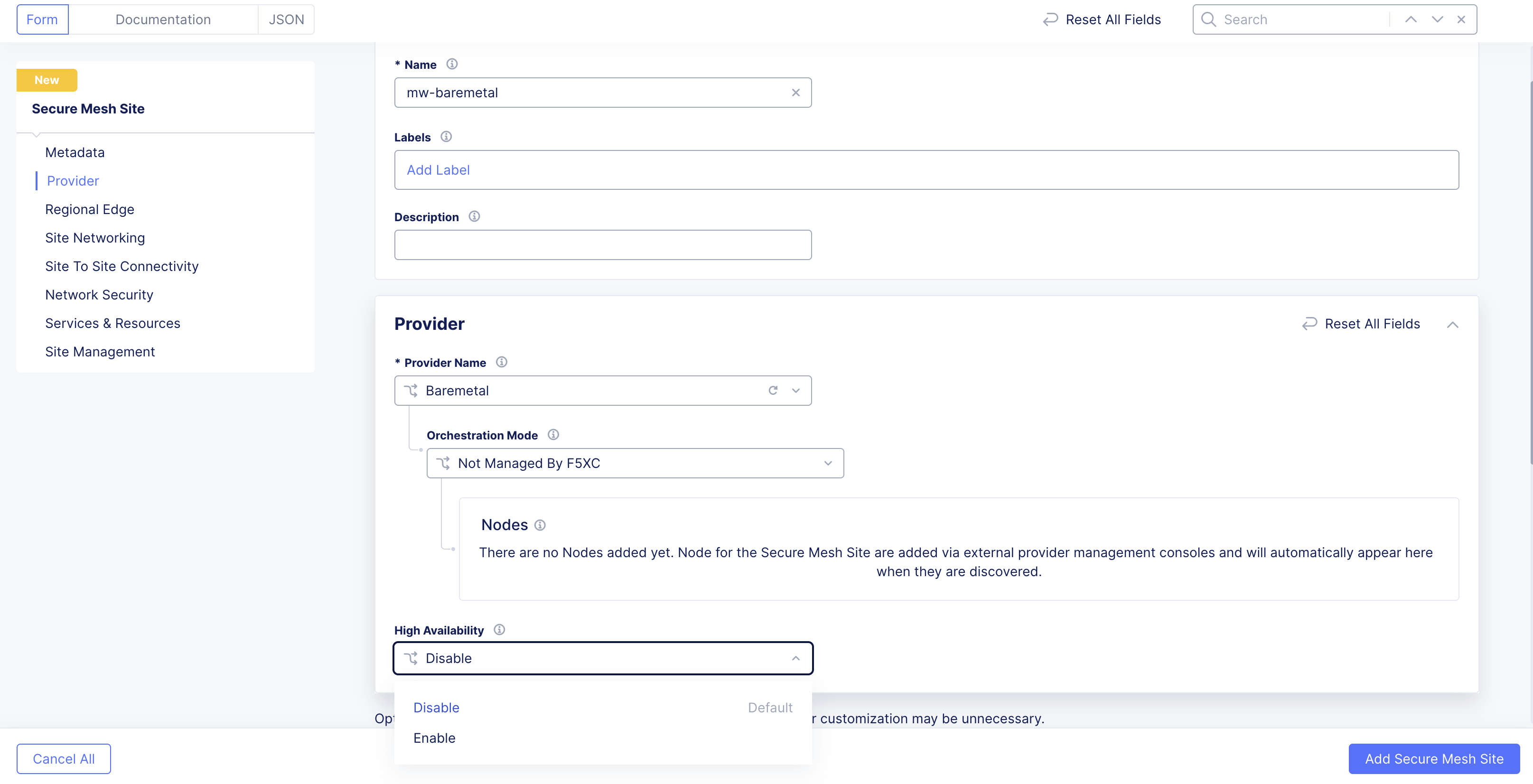Click the Orchestration Mode info icon
The height and width of the screenshot is (784, 1533).
(x=553, y=435)
